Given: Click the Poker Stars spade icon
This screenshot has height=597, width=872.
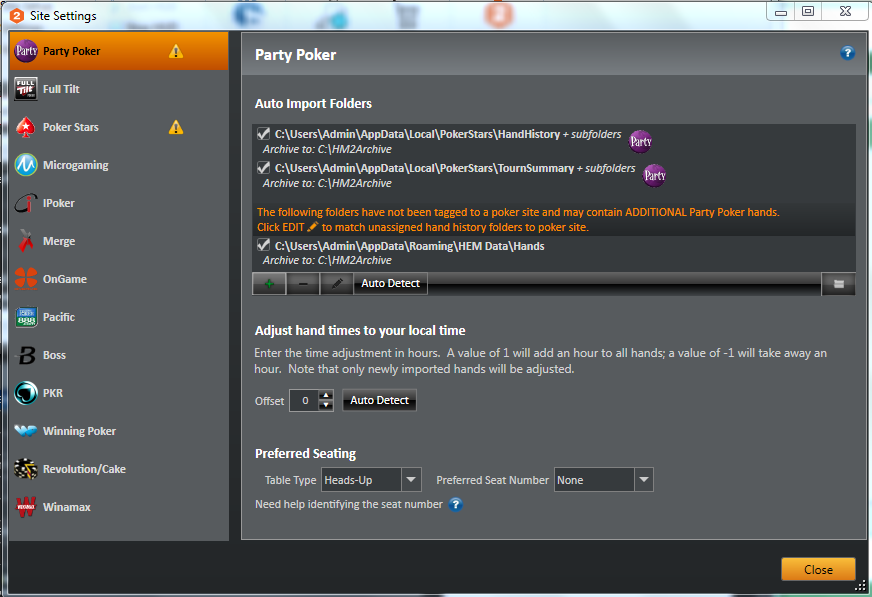Looking at the screenshot, I should (x=26, y=127).
